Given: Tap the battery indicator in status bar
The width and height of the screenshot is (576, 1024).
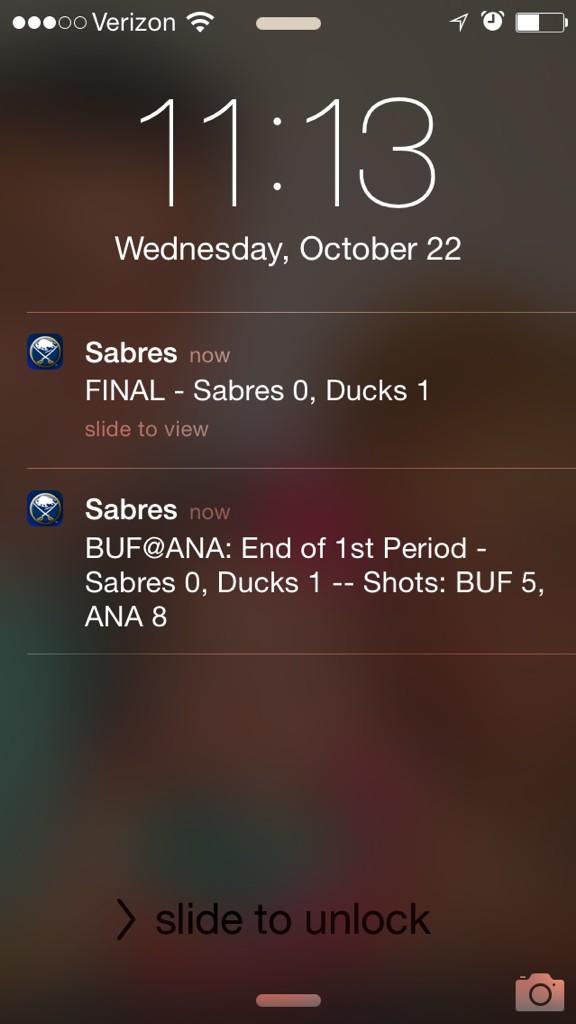Looking at the screenshot, I should point(541,23).
